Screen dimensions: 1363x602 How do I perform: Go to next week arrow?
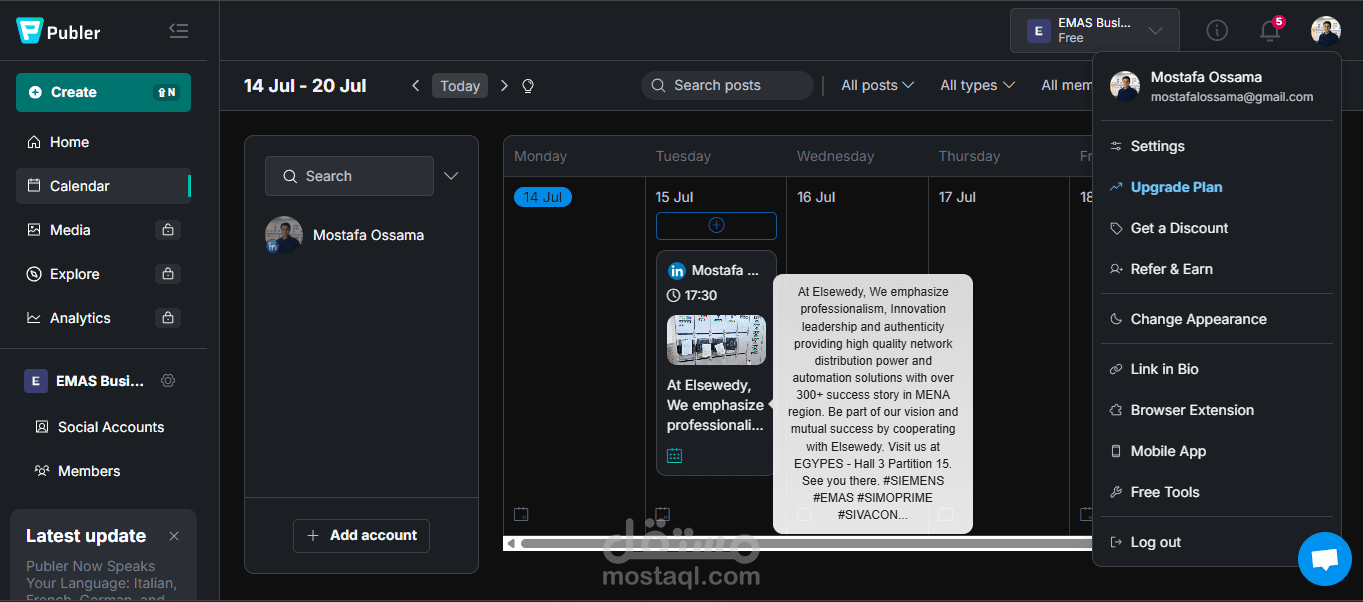click(x=504, y=86)
